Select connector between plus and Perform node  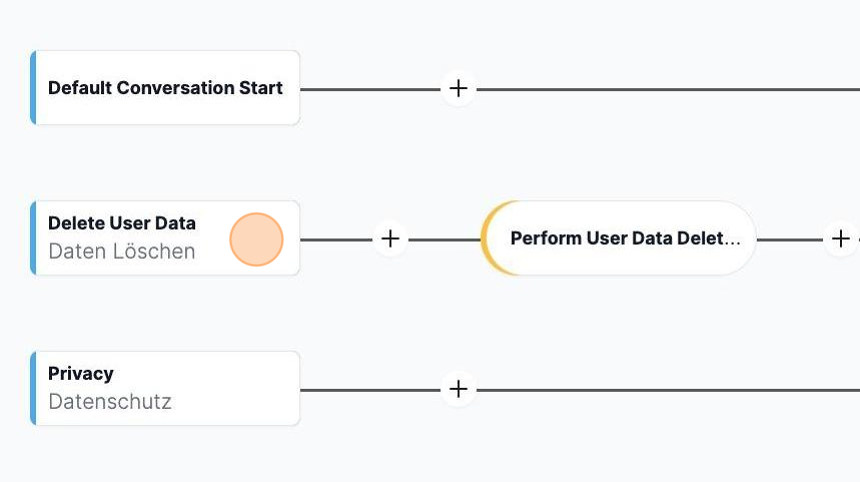coord(445,240)
